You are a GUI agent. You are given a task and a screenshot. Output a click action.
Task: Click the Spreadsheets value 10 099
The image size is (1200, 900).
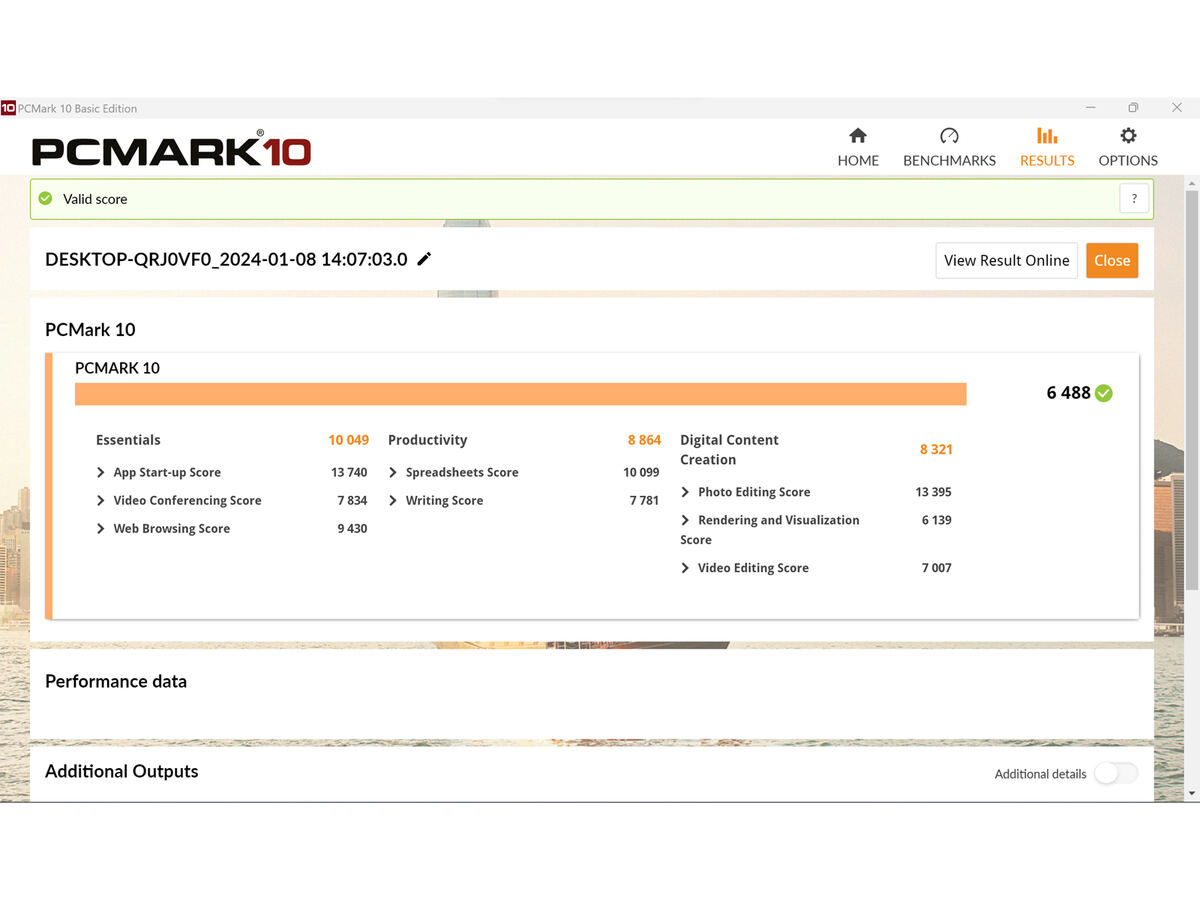click(x=641, y=472)
